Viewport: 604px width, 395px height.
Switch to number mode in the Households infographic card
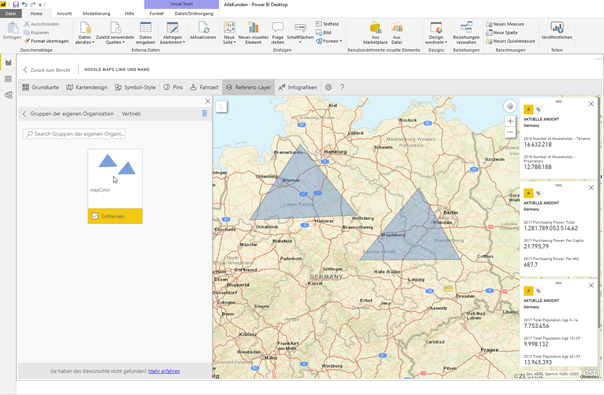tap(528, 109)
